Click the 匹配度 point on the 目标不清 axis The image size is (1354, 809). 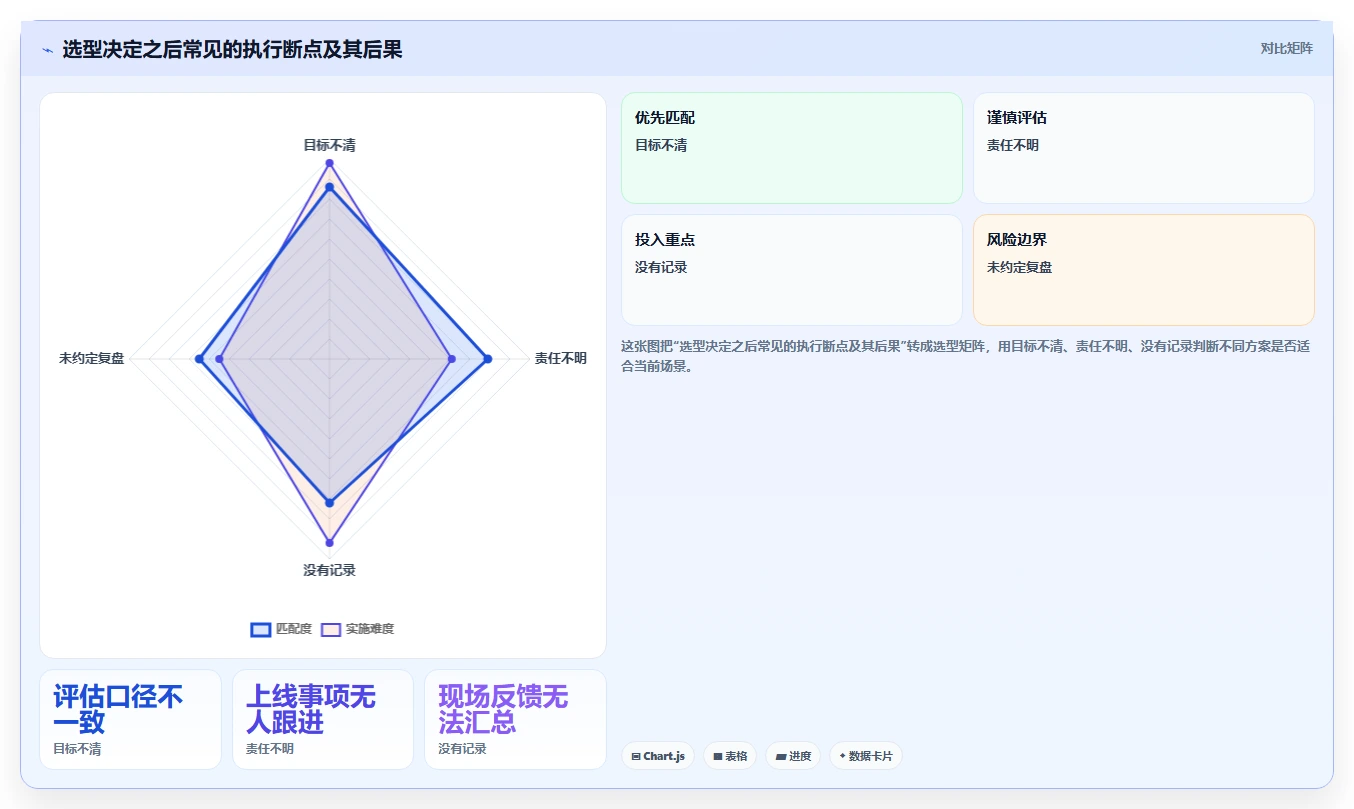329,187
